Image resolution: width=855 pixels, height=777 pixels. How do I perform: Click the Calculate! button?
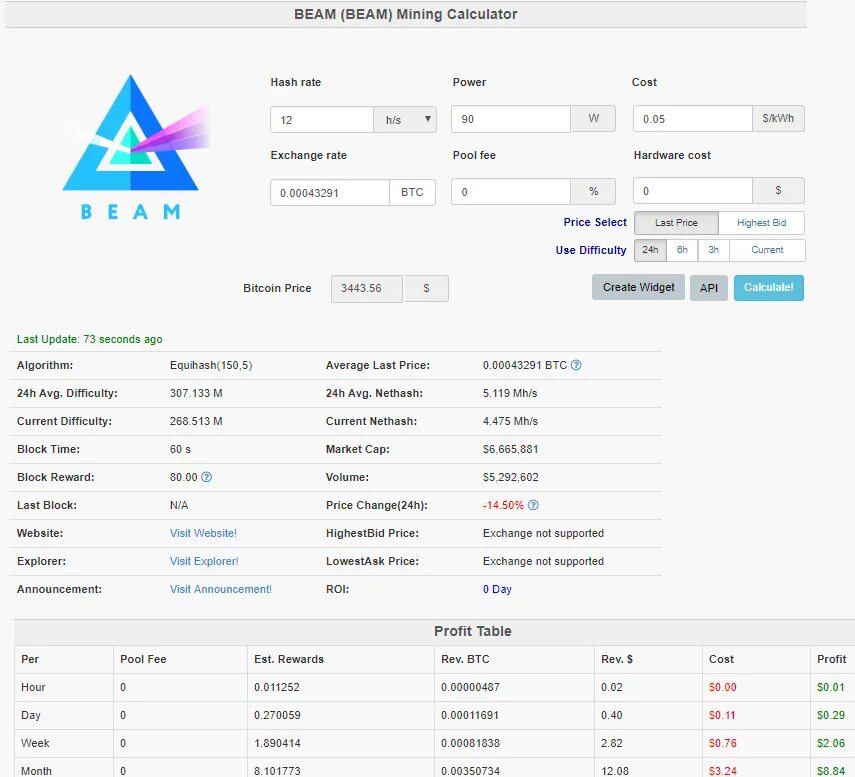click(768, 287)
